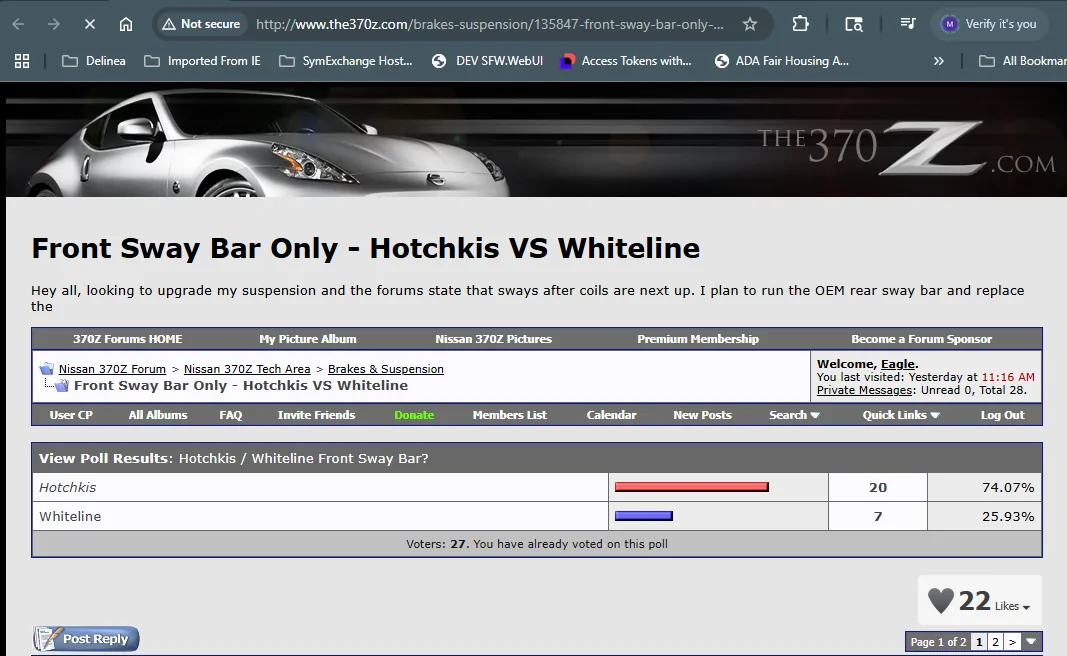Click the browser forward arrow

(x=54, y=24)
